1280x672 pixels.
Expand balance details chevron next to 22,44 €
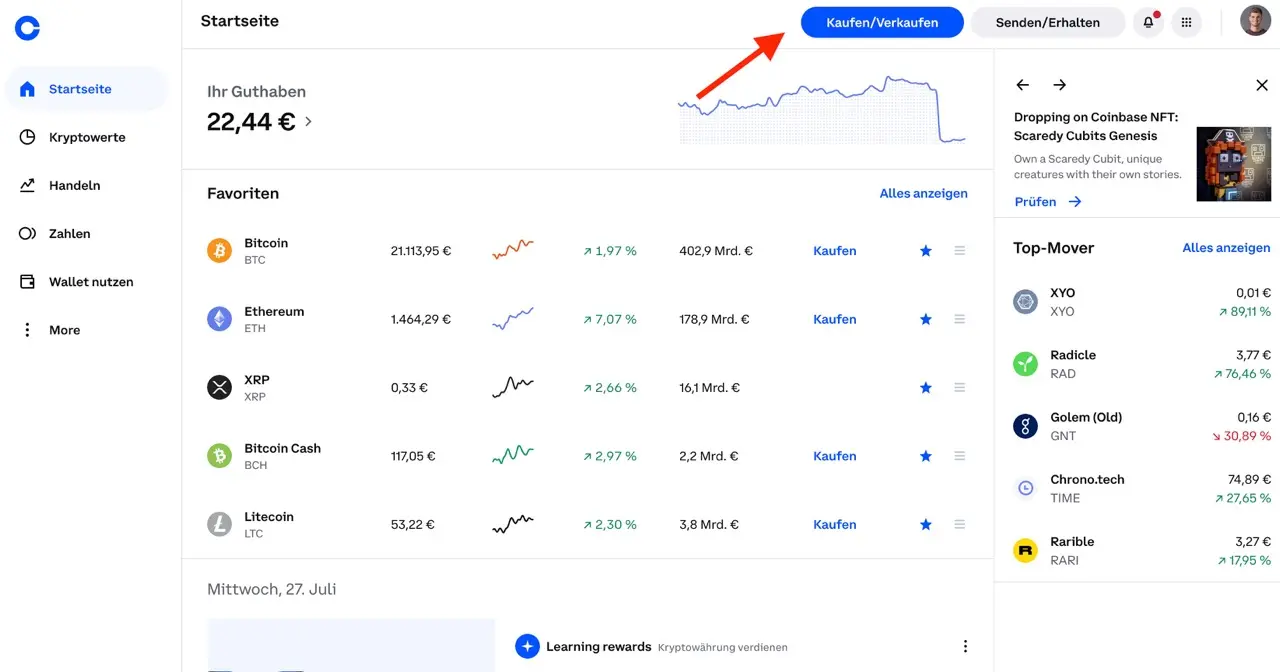click(308, 122)
